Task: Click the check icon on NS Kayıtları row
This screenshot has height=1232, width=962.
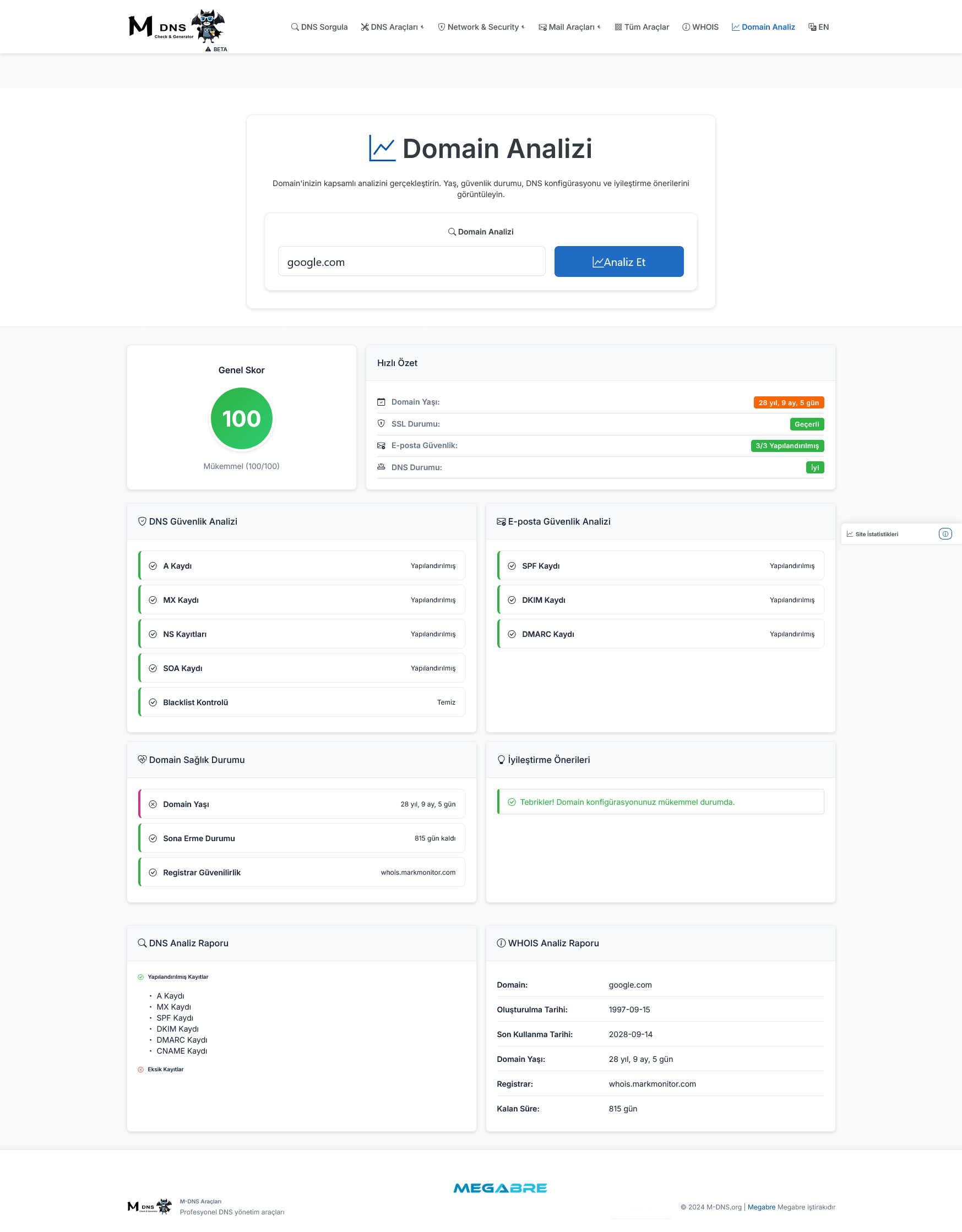Action: tap(153, 634)
